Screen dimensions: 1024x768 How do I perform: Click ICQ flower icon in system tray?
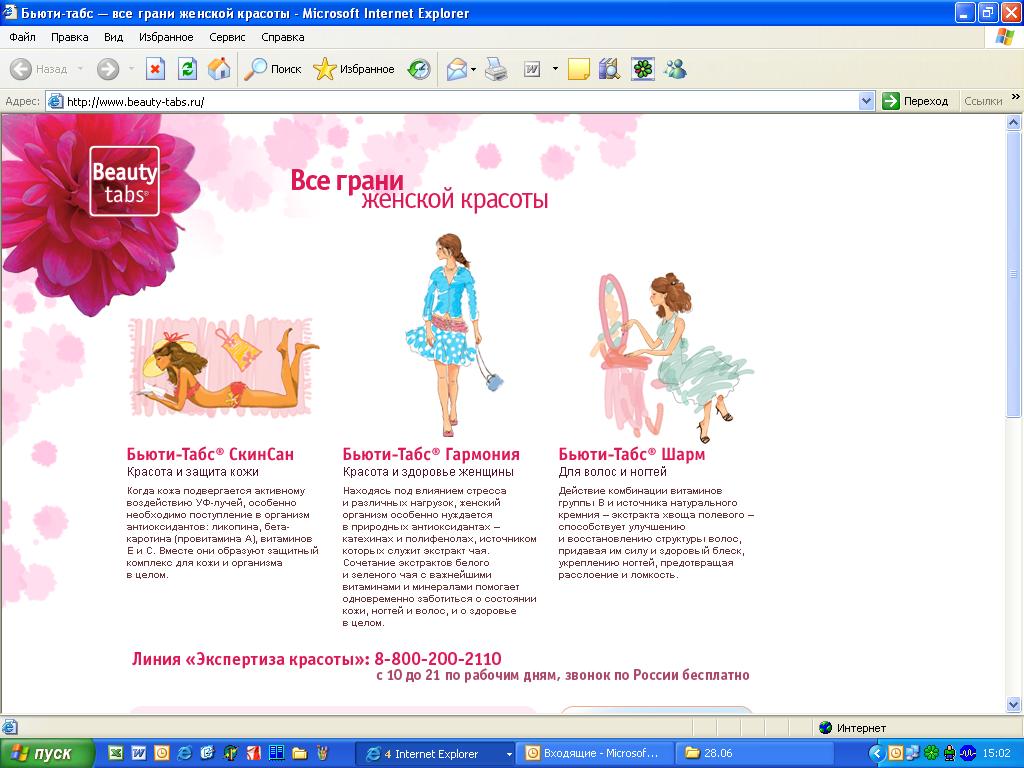coord(931,754)
